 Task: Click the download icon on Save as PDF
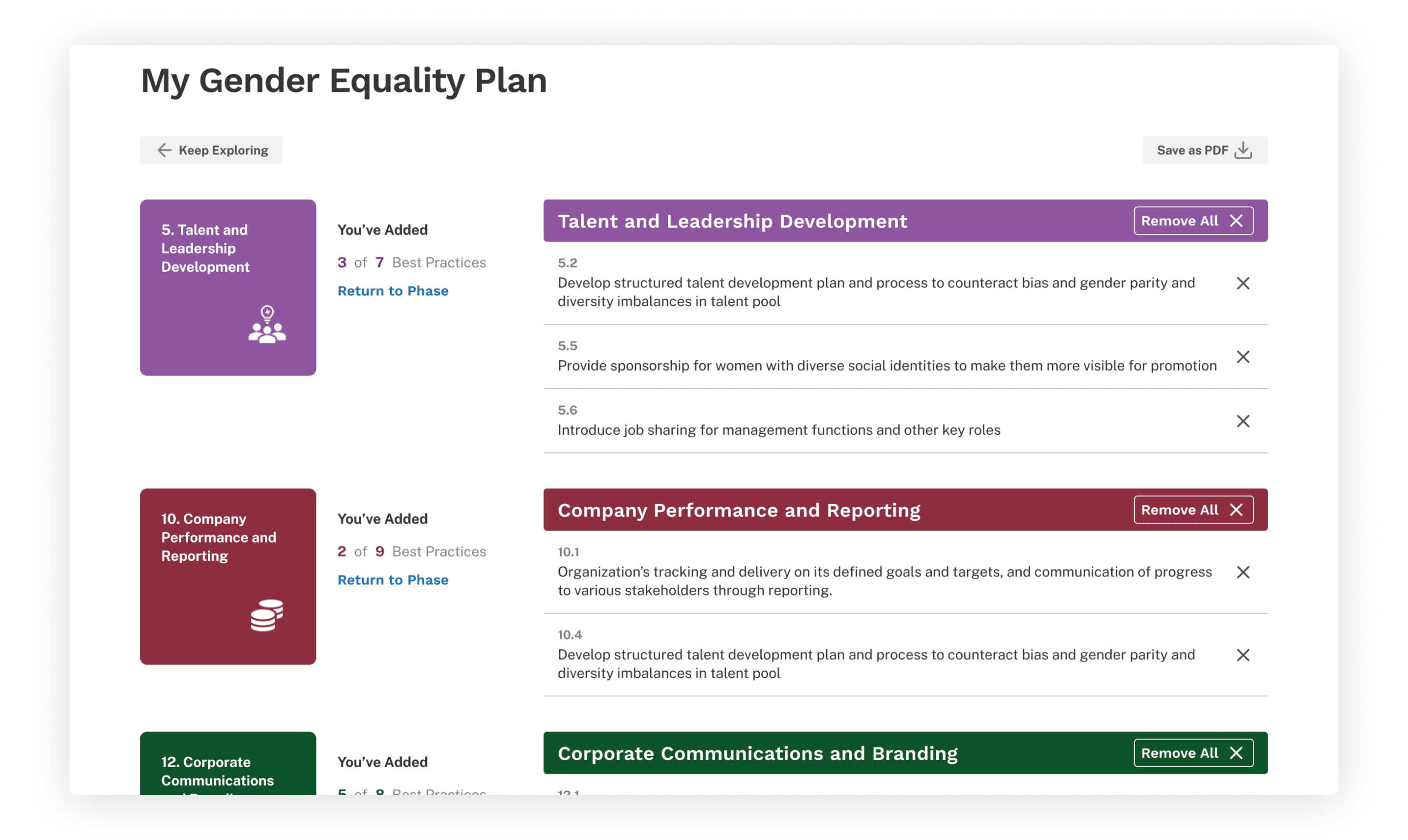(1243, 150)
